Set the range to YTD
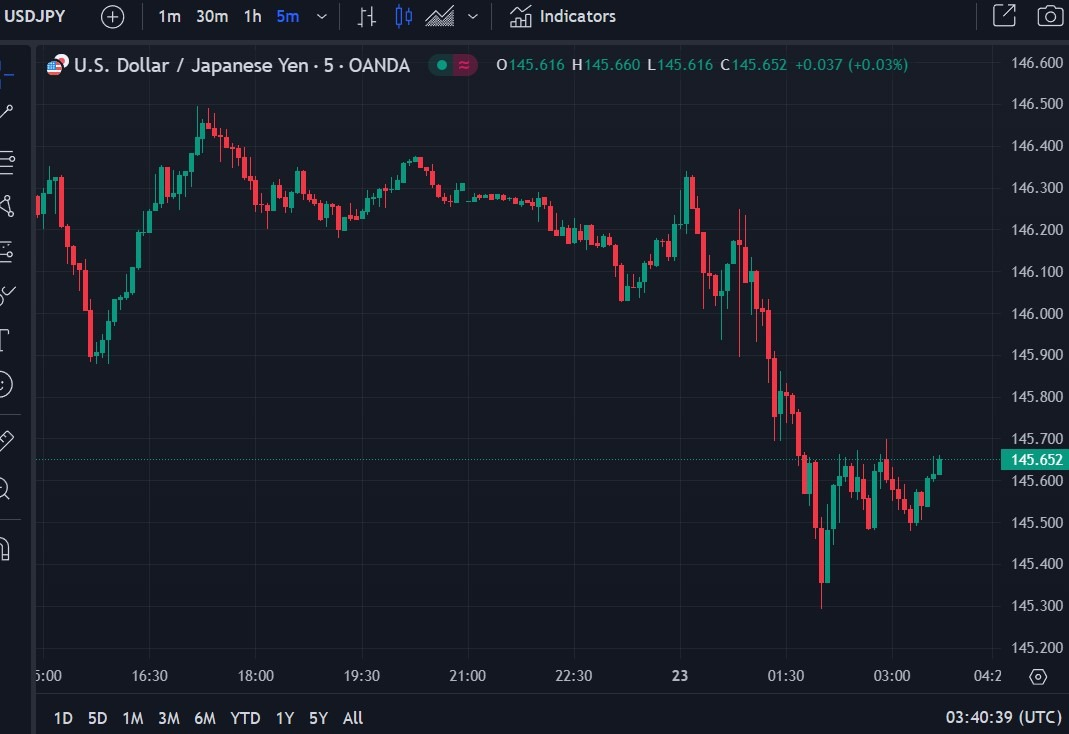The width and height of the screenshot is (1069, 734). pos(245,718)
